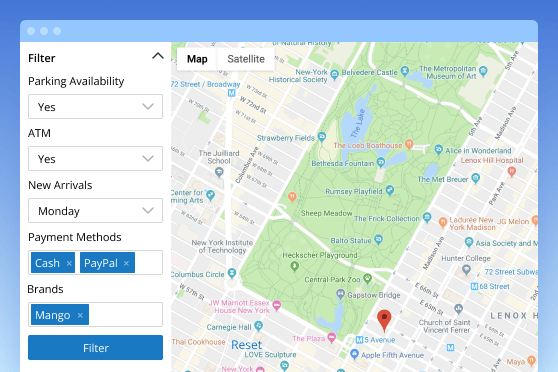Switch to Map view tab

pos(197,59)
